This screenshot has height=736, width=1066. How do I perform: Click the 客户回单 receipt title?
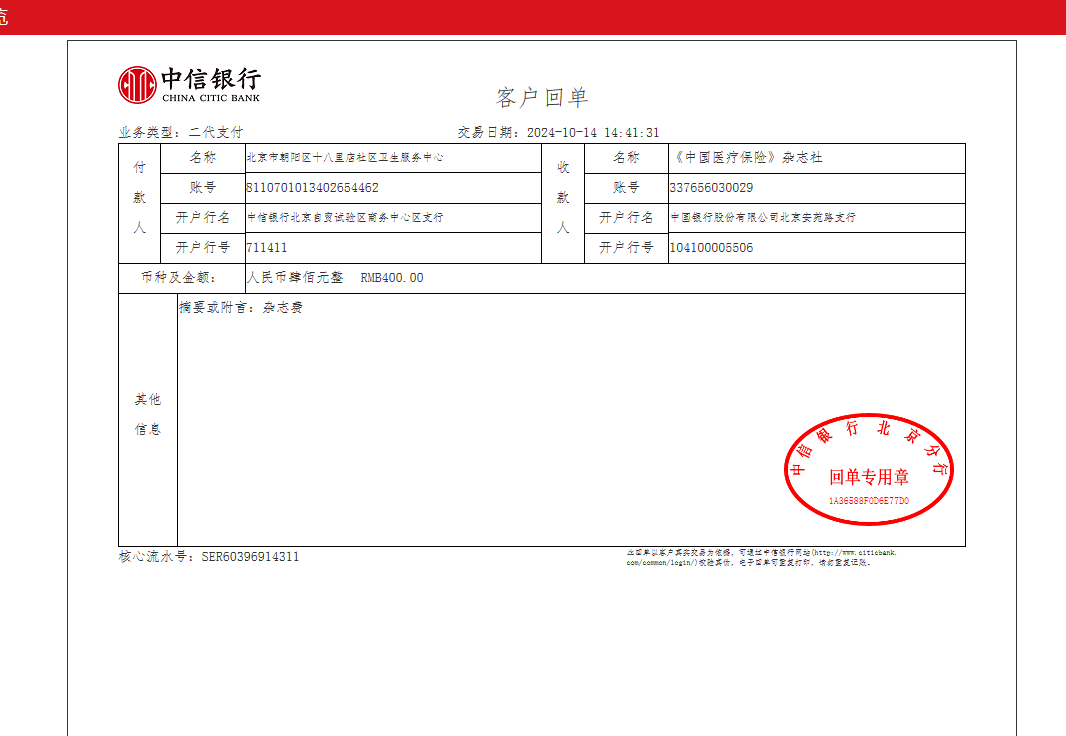pyautogui.click(x=542, y=98)
